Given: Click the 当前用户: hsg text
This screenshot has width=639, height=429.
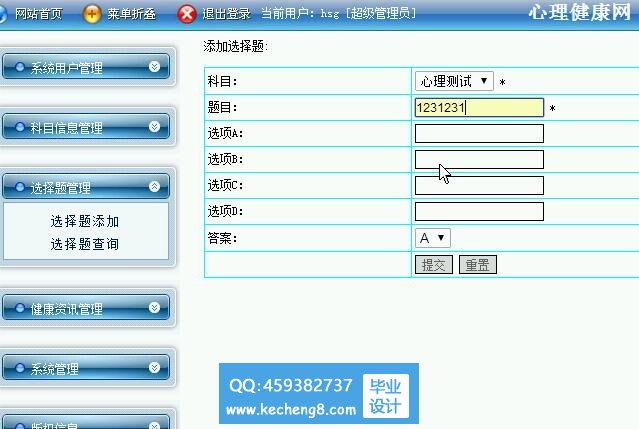Looking at the screenshot, I should click(x=300, y=14).
